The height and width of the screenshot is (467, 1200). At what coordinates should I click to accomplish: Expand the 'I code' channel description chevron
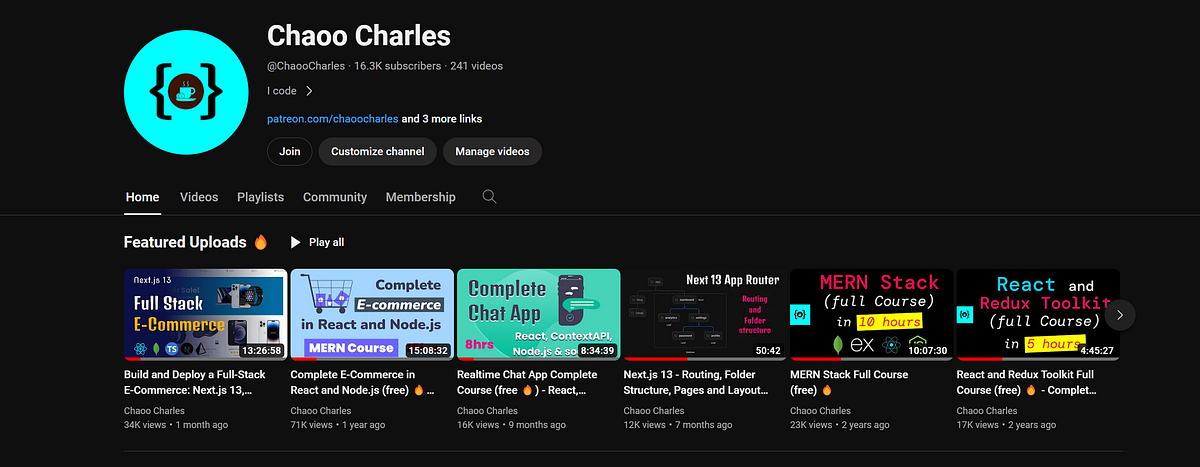[309, 91]
